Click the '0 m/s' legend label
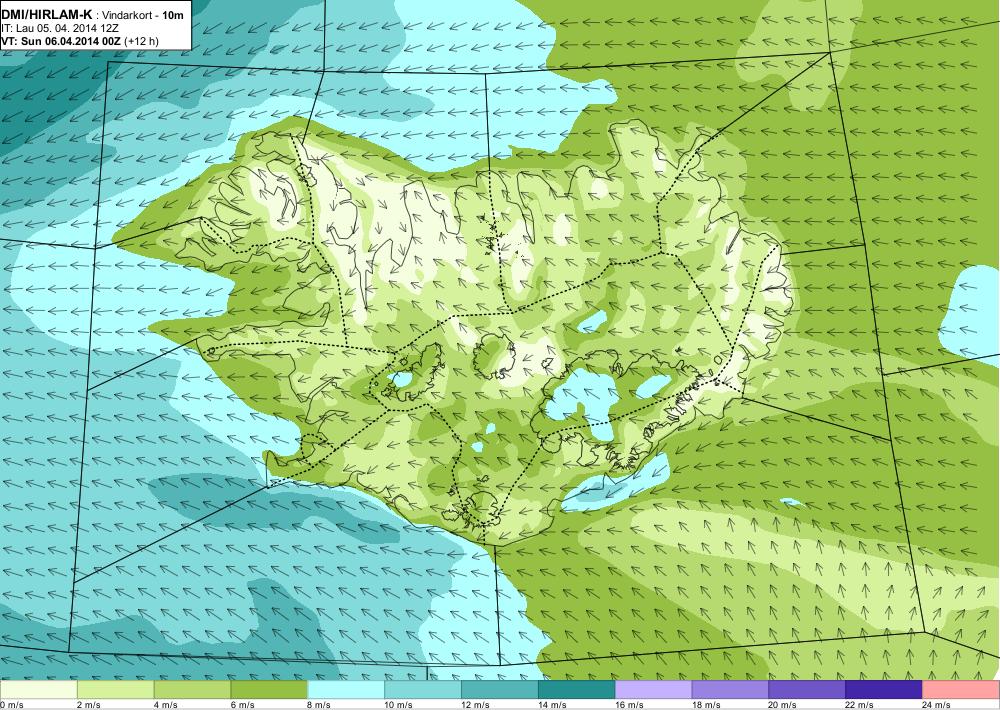The width and height of the screenshot is (1000, 710). 11,705
